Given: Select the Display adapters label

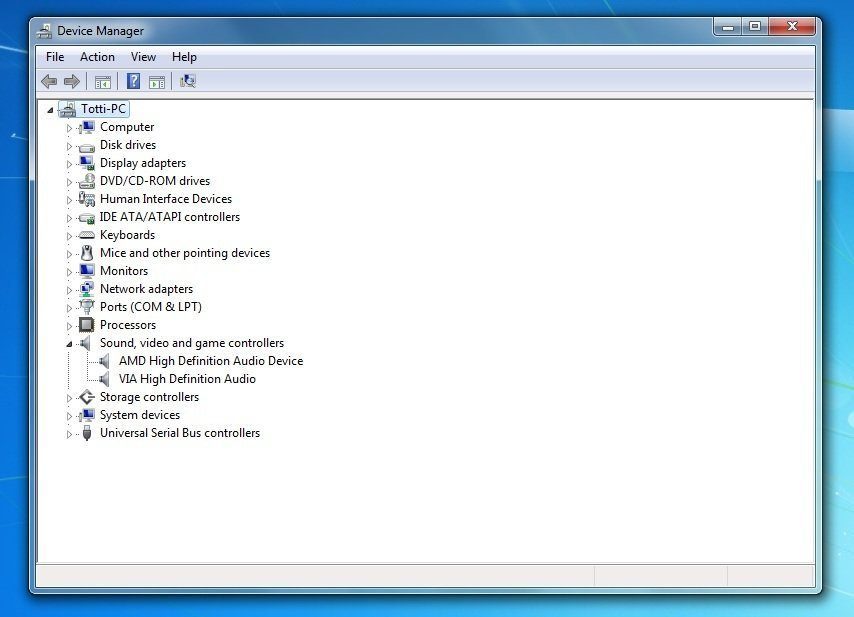Looking at the screenshot, I should click(x=143, y=163).
